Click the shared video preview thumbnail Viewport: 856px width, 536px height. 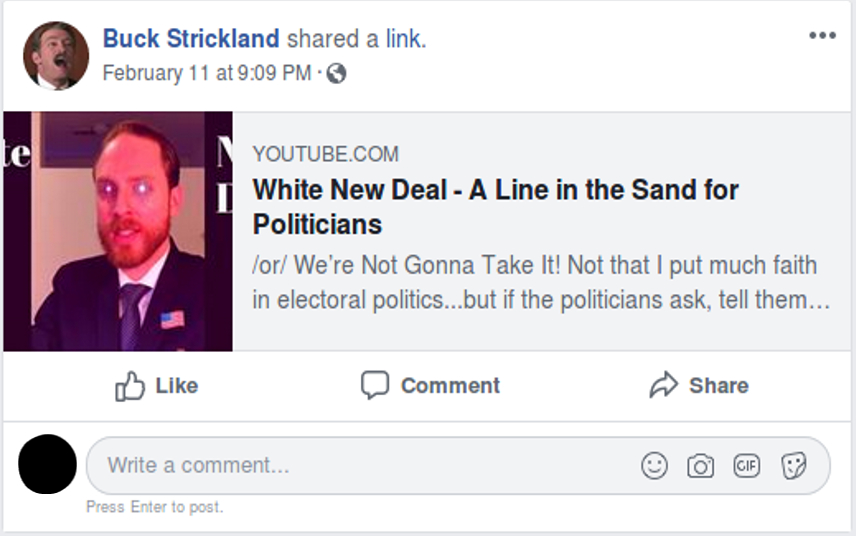point(118,231)
